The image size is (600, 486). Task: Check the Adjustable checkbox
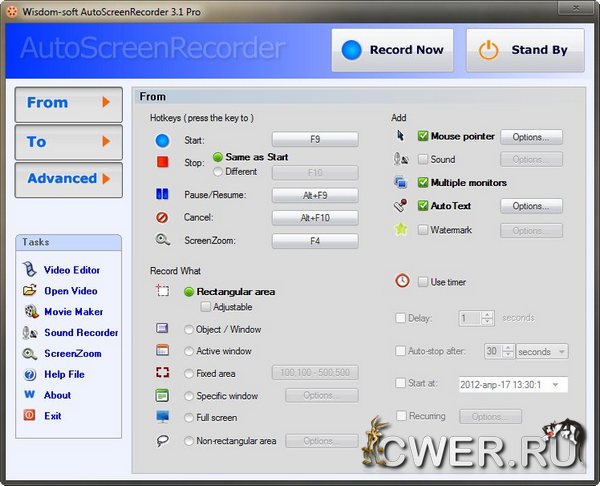pyautogui.click(x=205, y=307)
